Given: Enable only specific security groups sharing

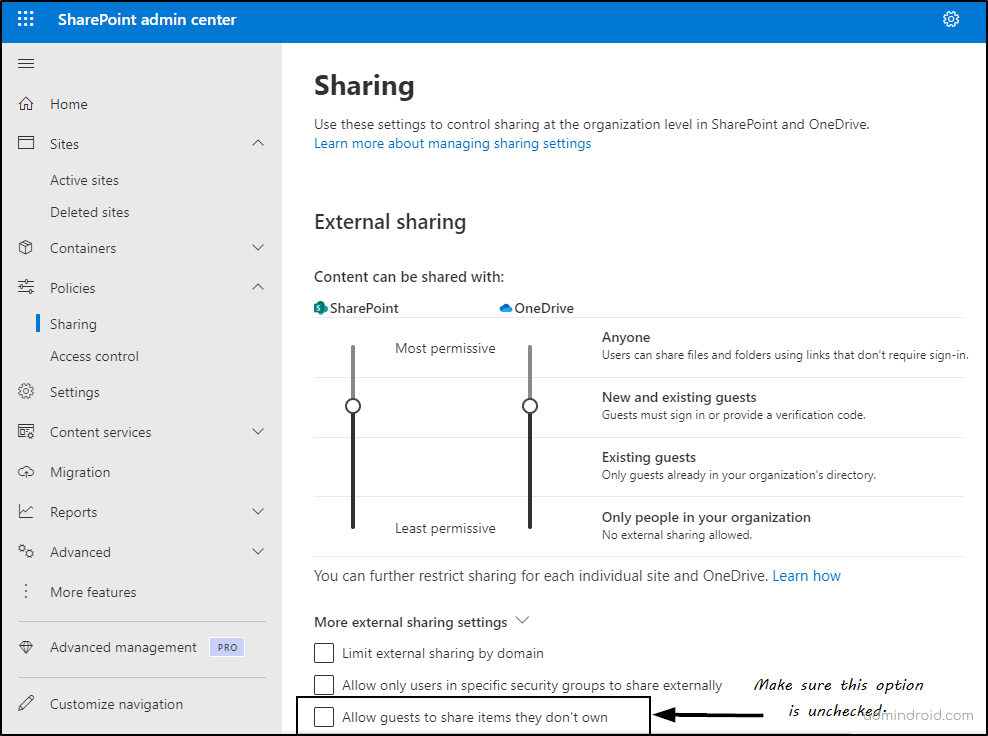Looking at the screenshot, I should coord(324,685).
